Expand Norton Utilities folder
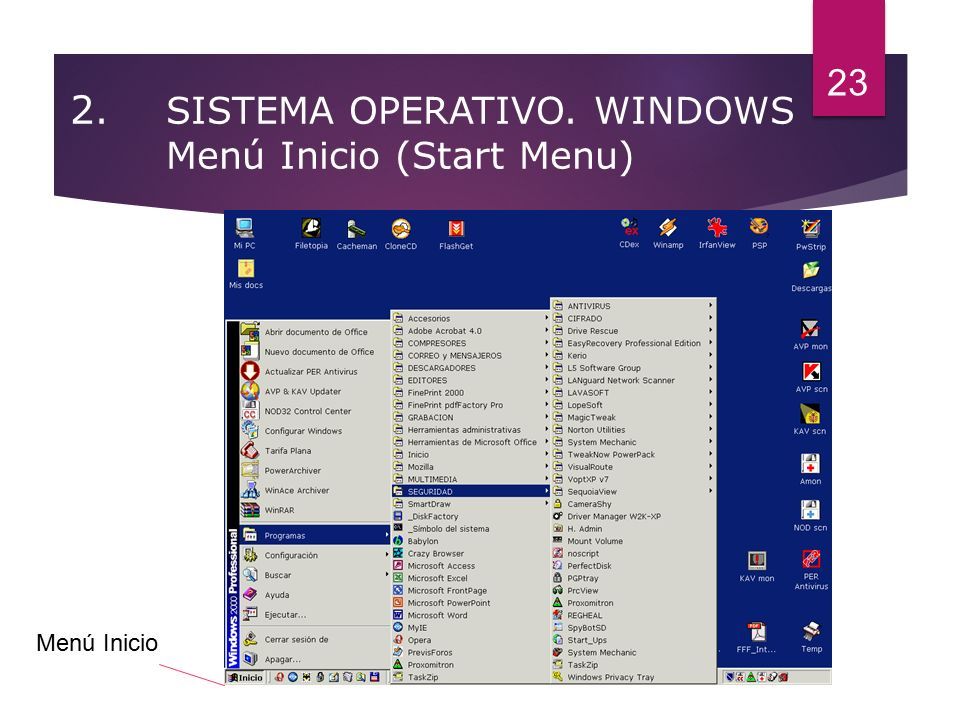This screenshot has width=960, height=720. [x=633, y=429]
